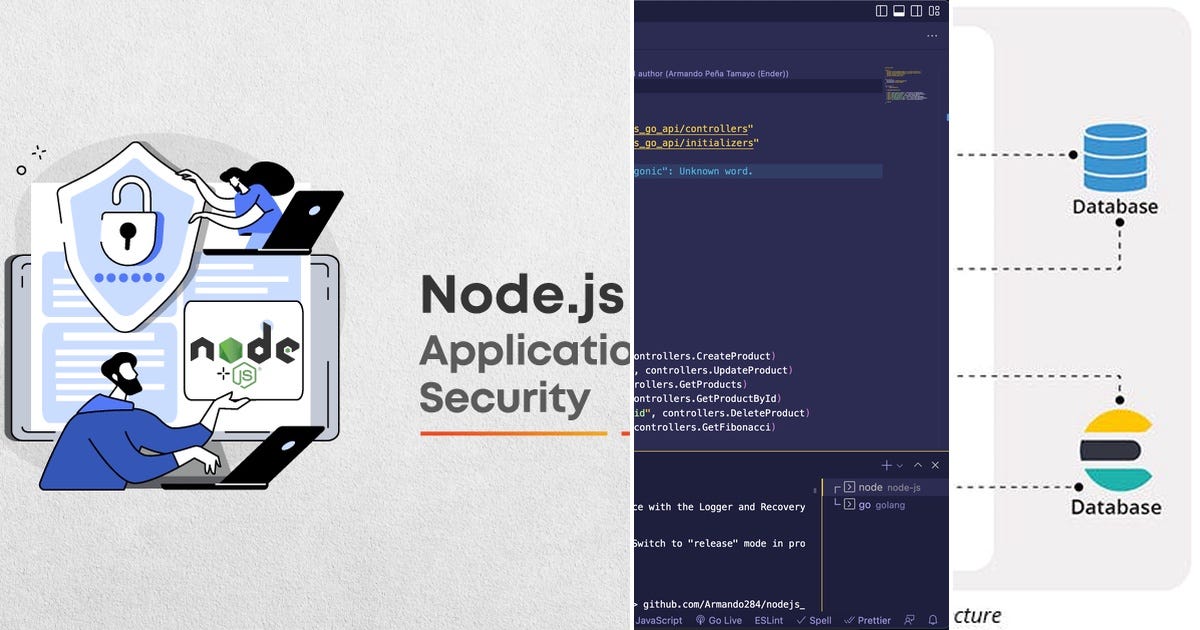Maximize the terminal panel with chevron
The width and height of the screenshot is (1200, 630).
917,465
